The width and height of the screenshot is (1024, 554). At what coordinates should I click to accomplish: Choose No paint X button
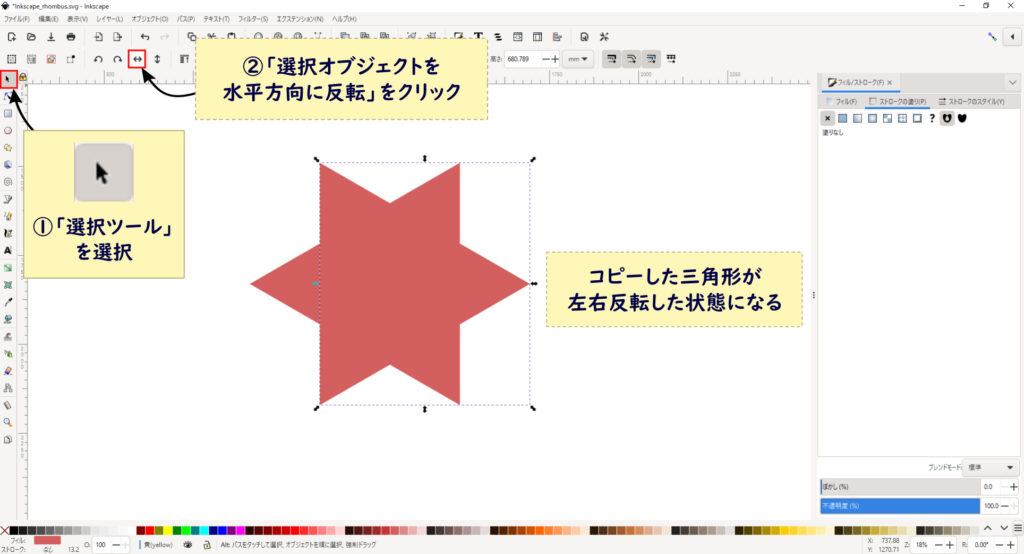click(827, 118)
